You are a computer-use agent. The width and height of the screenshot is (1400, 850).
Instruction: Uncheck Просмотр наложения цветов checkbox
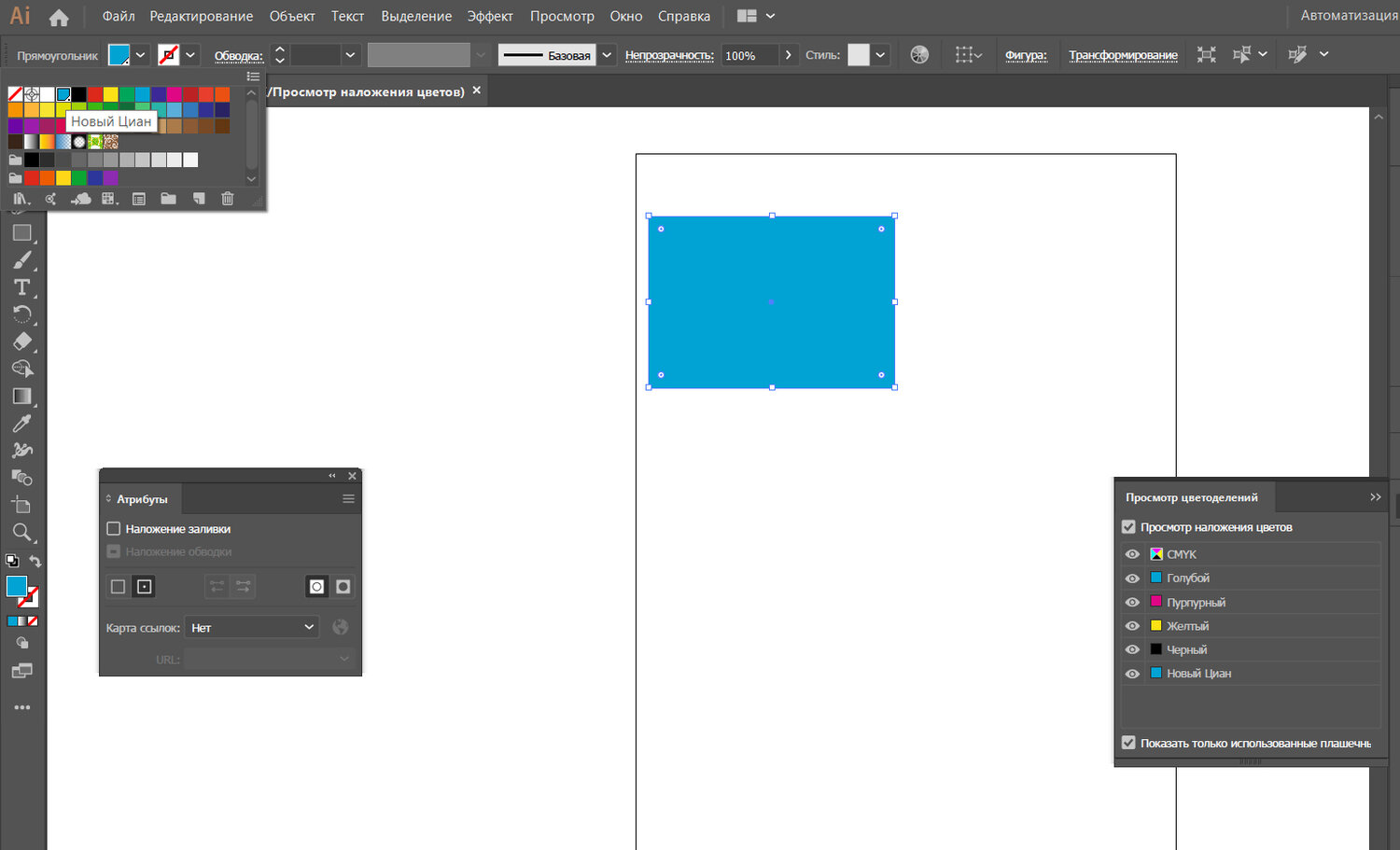click(1128, 527)
